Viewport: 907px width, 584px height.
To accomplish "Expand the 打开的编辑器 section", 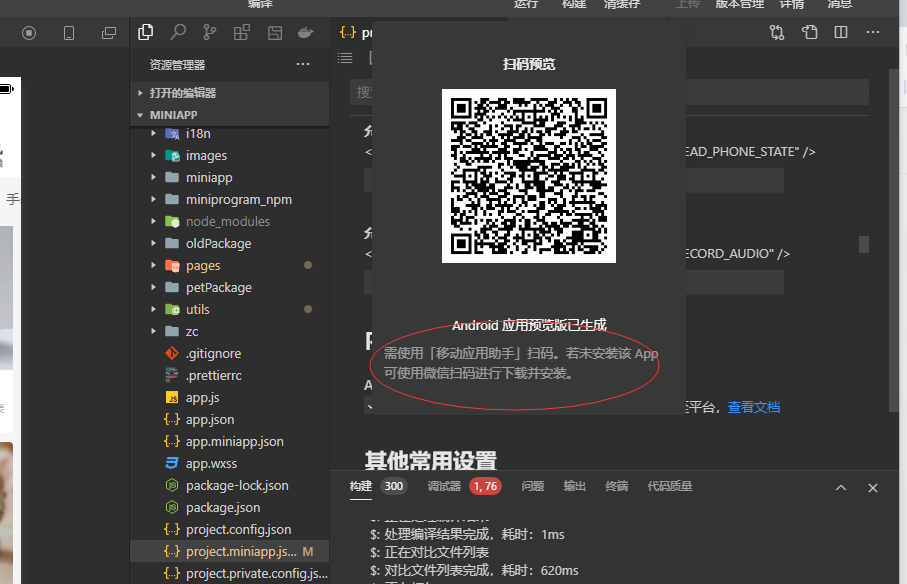I will pos(230,93).
